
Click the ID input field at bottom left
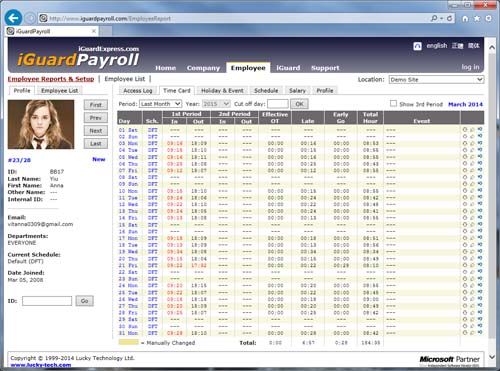tap(47, 301)
